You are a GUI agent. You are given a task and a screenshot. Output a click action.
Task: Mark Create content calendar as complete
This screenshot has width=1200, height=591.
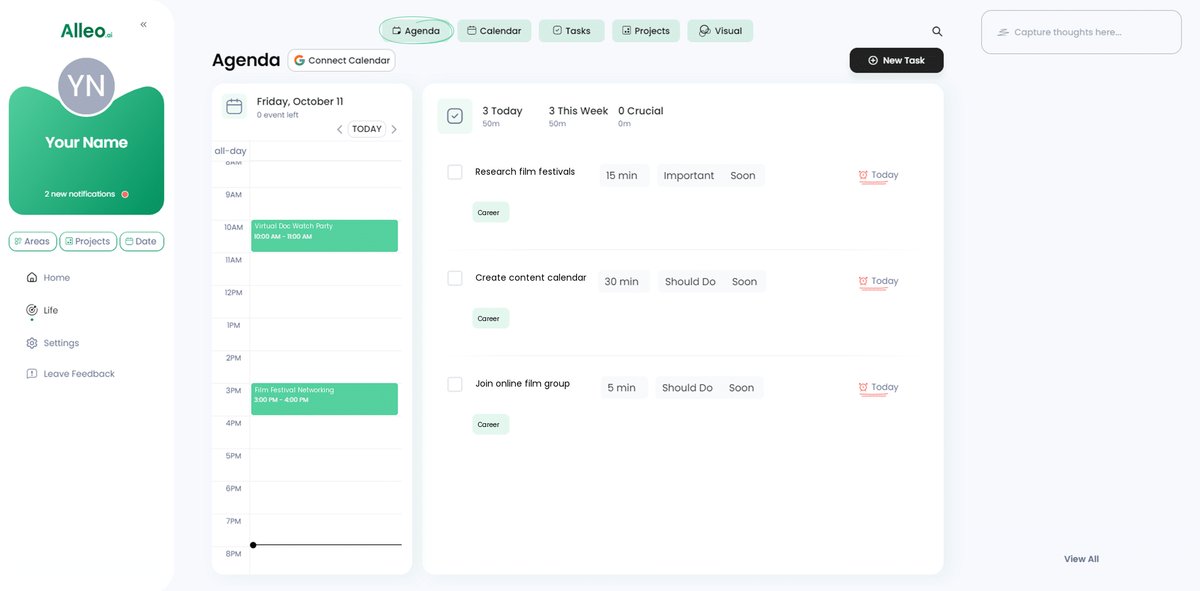click(454, 277)
